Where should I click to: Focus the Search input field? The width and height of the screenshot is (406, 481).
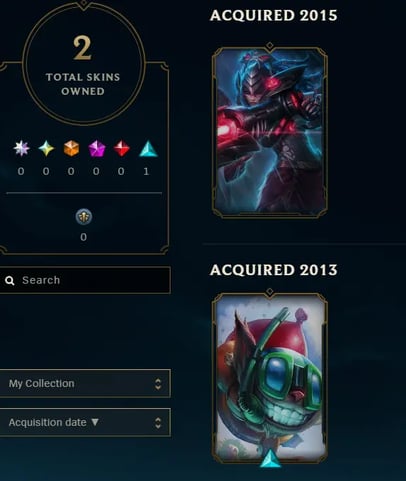tap(85, 280)
